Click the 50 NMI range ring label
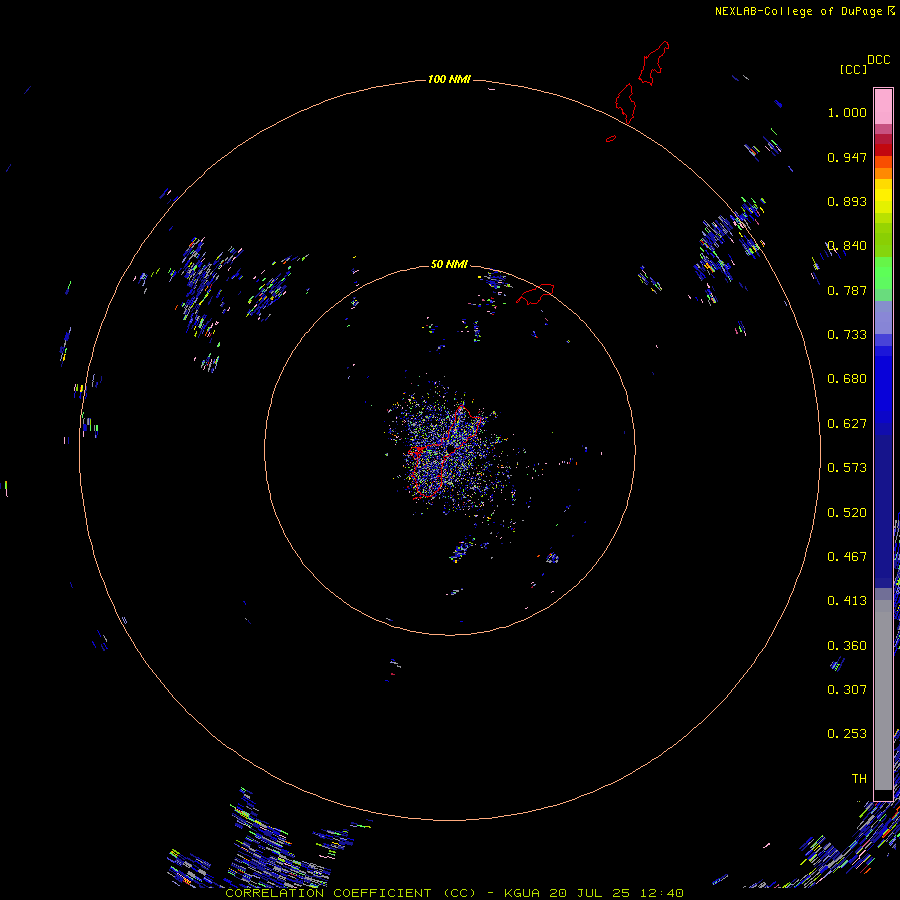Image resolution: width=900 pixels, height=900 pixels. pos(449,264)
